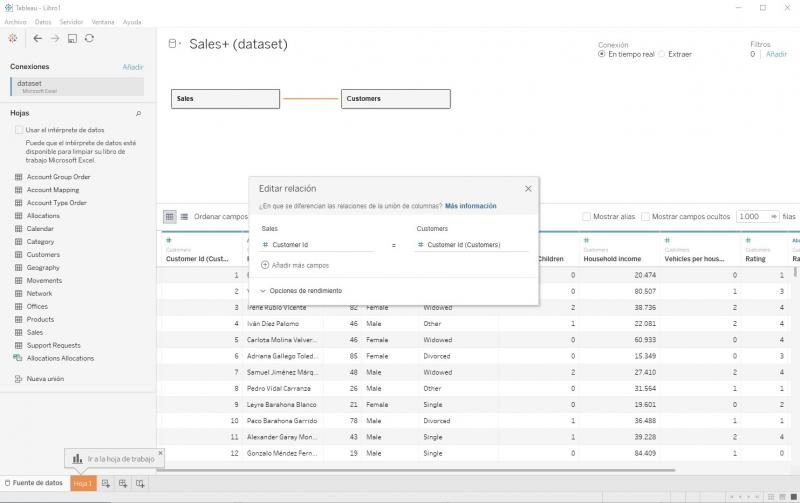
Task: Switch to metadata list view icon
Action: [x=184, y=217]
